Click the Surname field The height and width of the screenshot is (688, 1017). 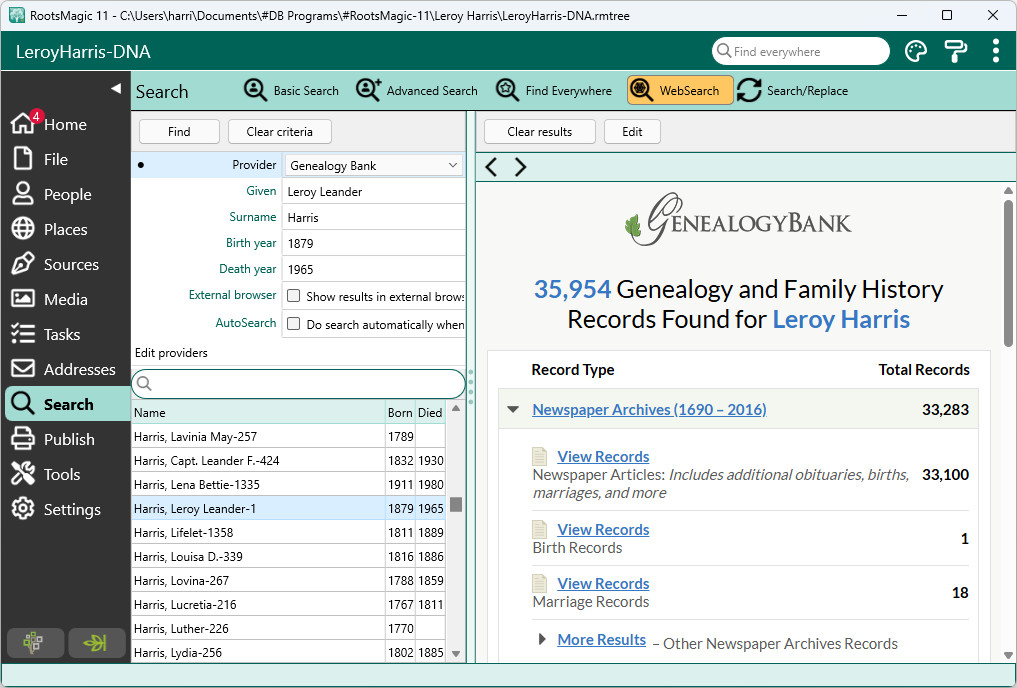[x=374, y=217]
